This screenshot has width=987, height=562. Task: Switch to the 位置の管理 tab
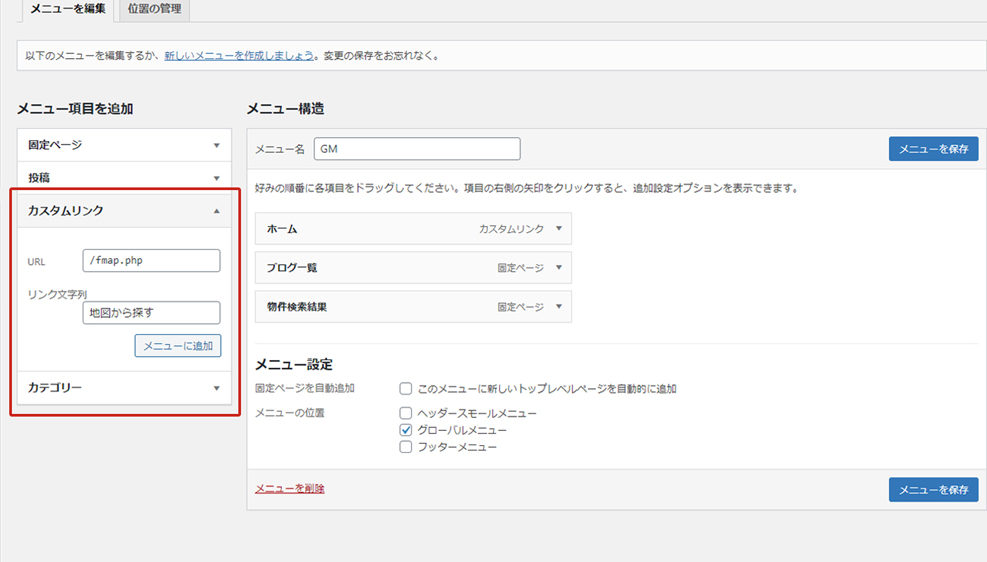coord(155,10)
